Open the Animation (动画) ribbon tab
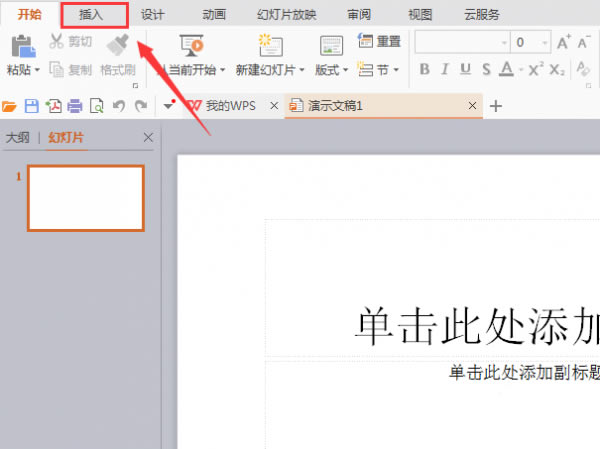Screen dimensions: 600x449 pos(214,15)
